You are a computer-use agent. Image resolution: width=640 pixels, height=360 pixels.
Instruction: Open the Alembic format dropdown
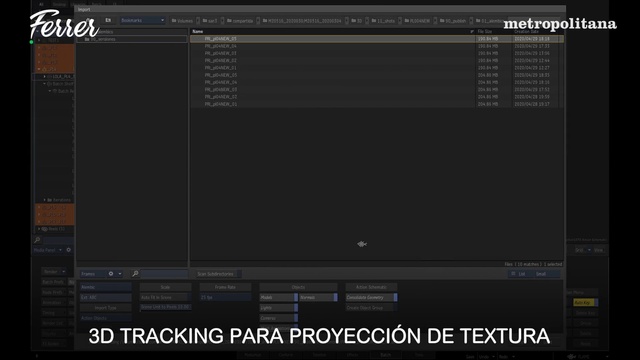[x=106, y=287]
